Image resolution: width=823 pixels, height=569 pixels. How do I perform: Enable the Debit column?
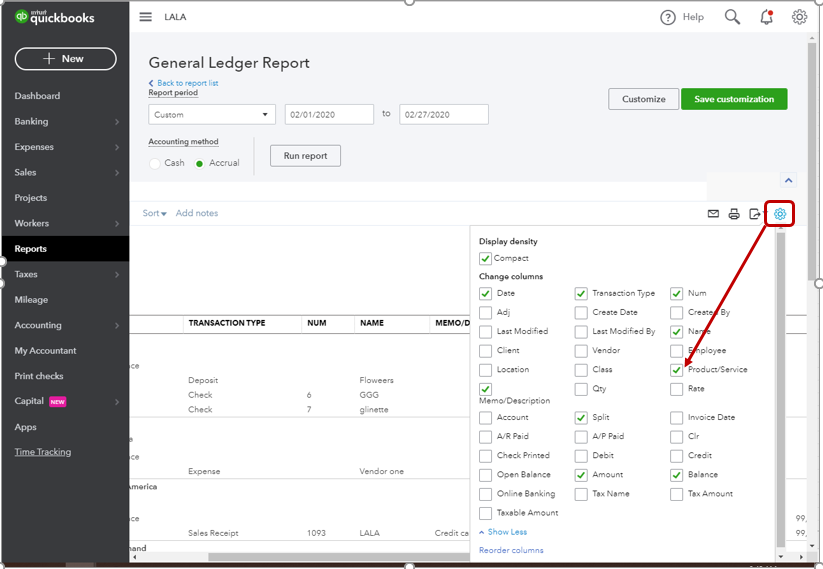pyautogui.click(x=581, y=456)
